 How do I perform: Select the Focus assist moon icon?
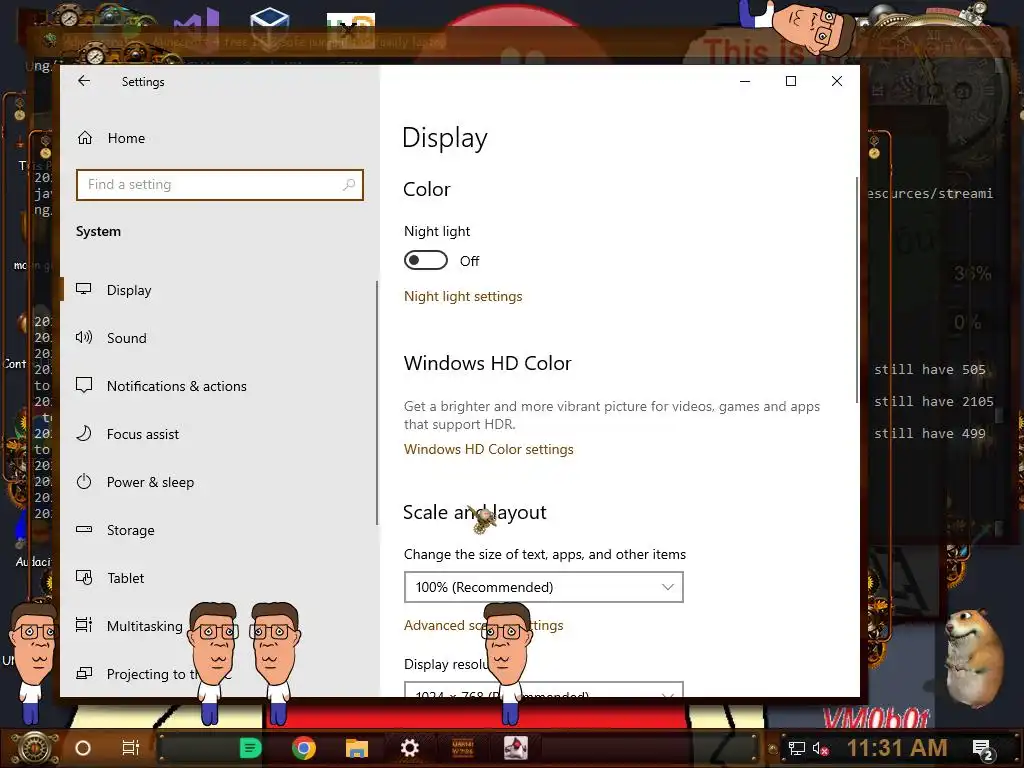pos(84,434)
